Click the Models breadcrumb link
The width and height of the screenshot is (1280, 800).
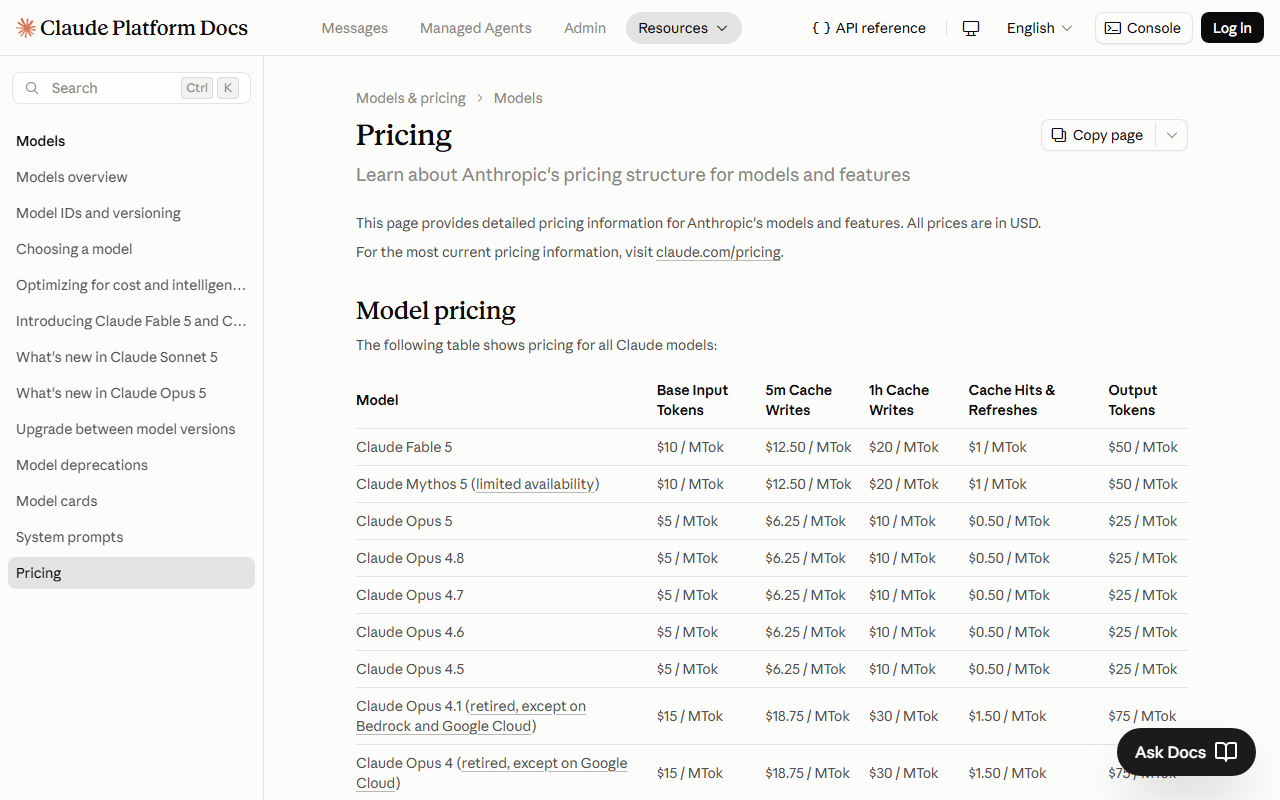point(518,98)
